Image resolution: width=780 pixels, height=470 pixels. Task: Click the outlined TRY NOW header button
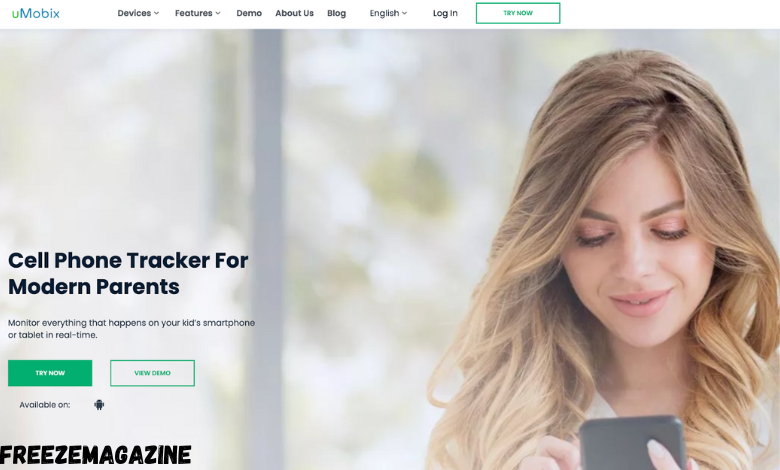tap(518, 13)
